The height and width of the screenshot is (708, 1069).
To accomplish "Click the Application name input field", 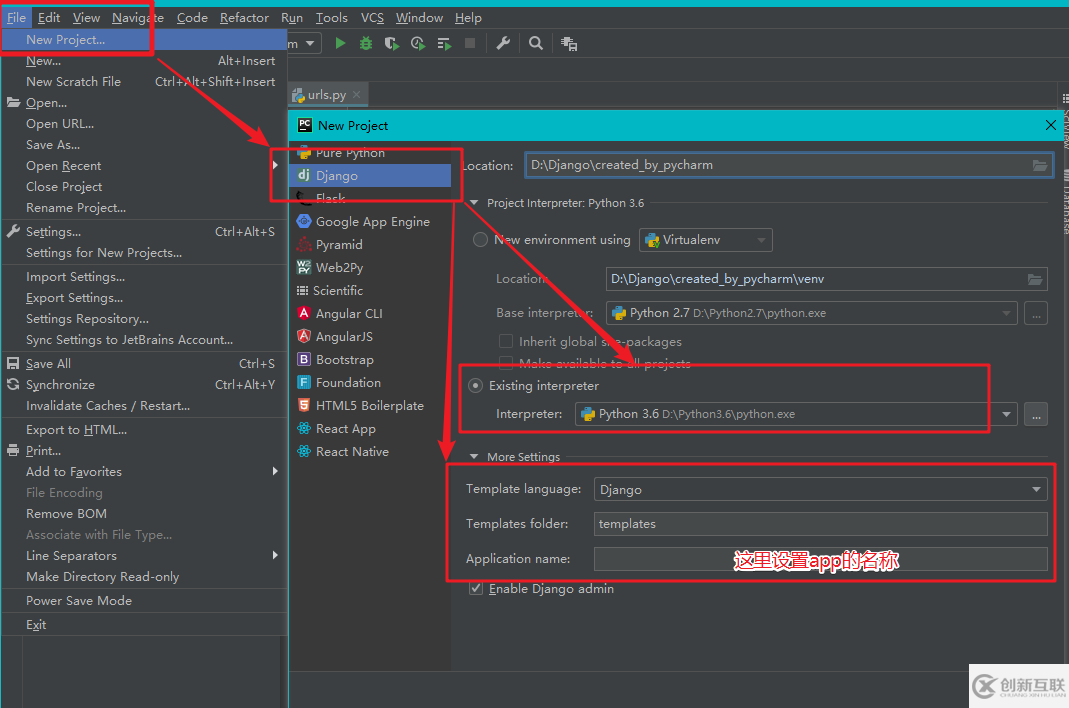I will (x=820, y=559).
